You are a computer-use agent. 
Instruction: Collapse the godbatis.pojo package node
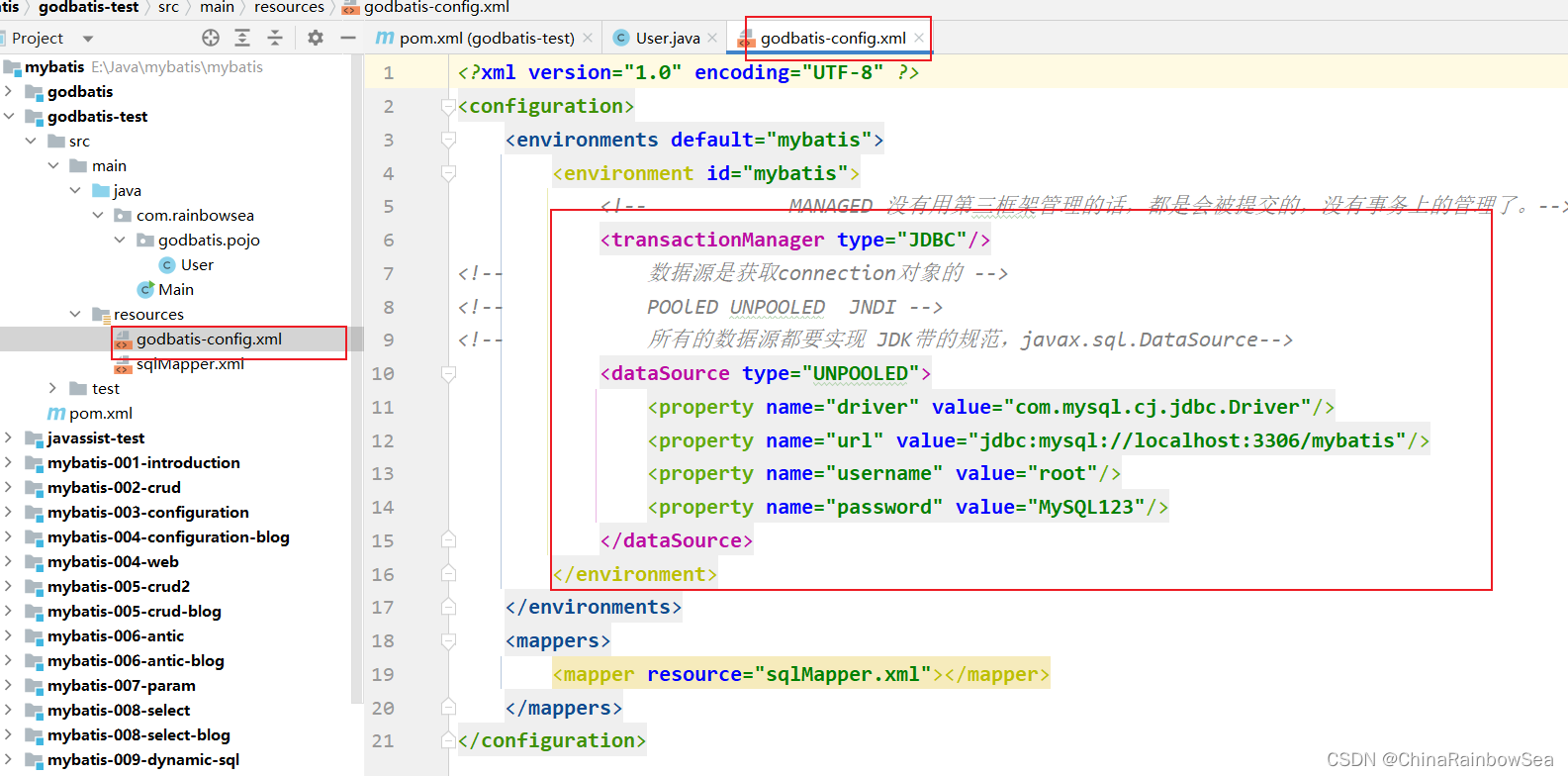coord(120,240)
